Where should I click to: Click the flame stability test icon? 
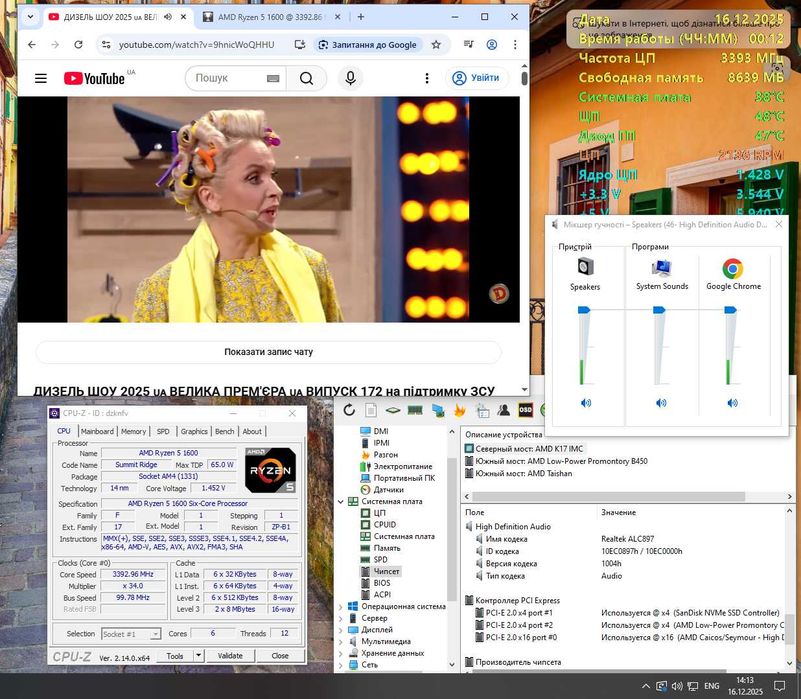click(x=460, y=410)
